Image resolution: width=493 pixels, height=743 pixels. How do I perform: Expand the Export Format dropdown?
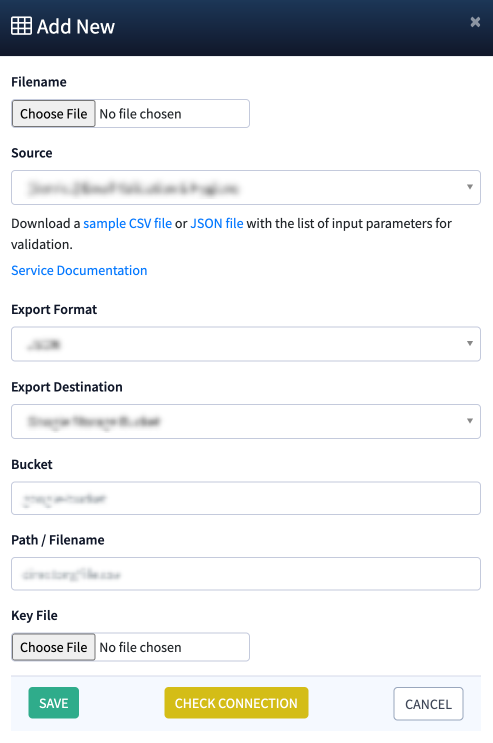click(246, 344)
